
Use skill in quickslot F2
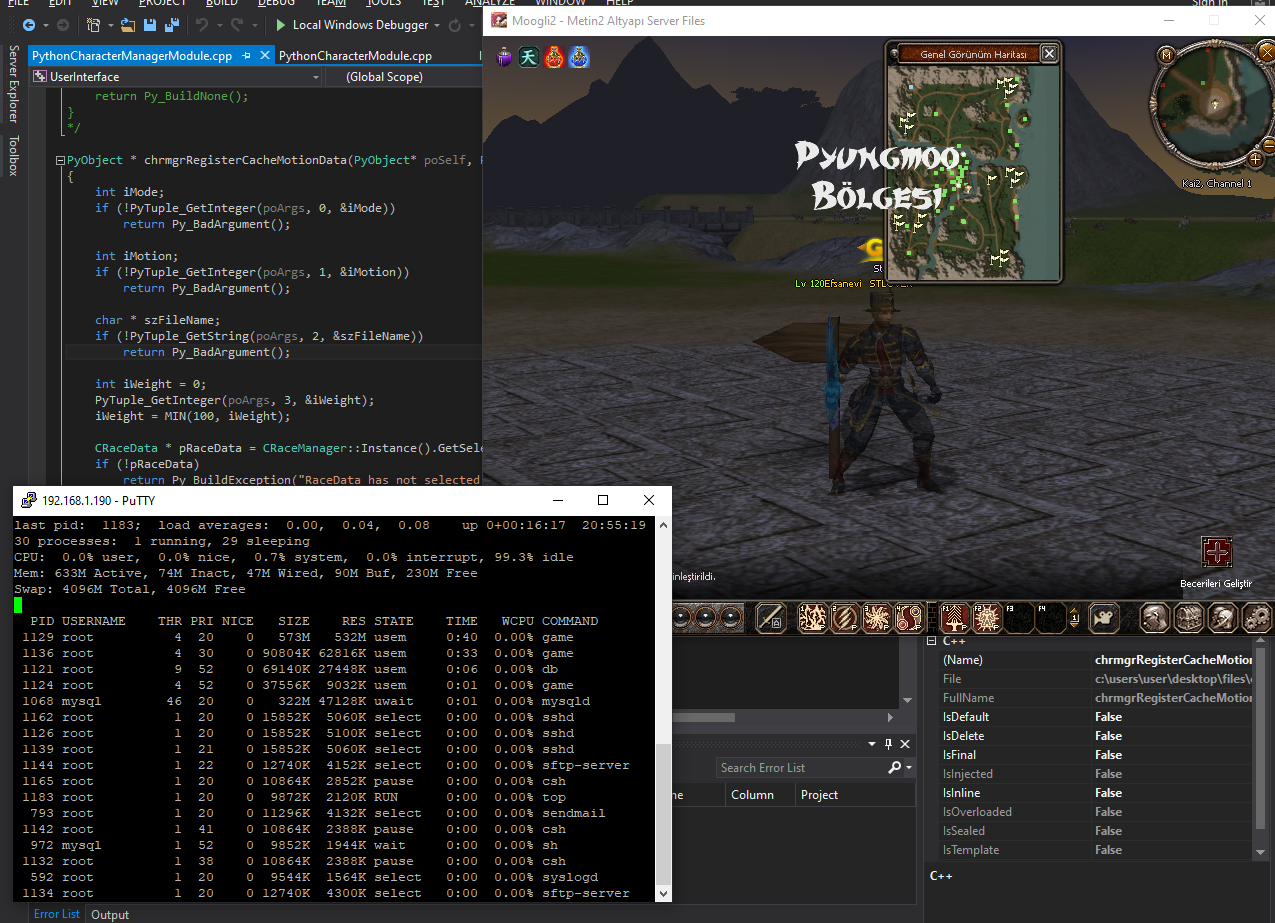pyautogui.click(x=988, y=618)
